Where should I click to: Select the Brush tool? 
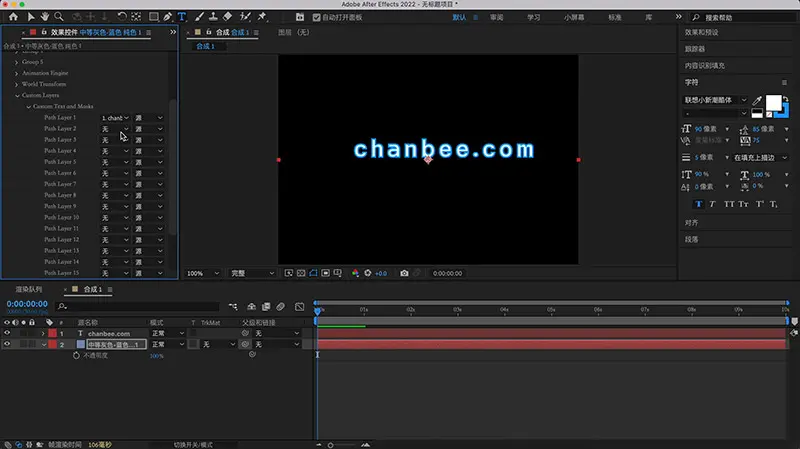point(199,17)
